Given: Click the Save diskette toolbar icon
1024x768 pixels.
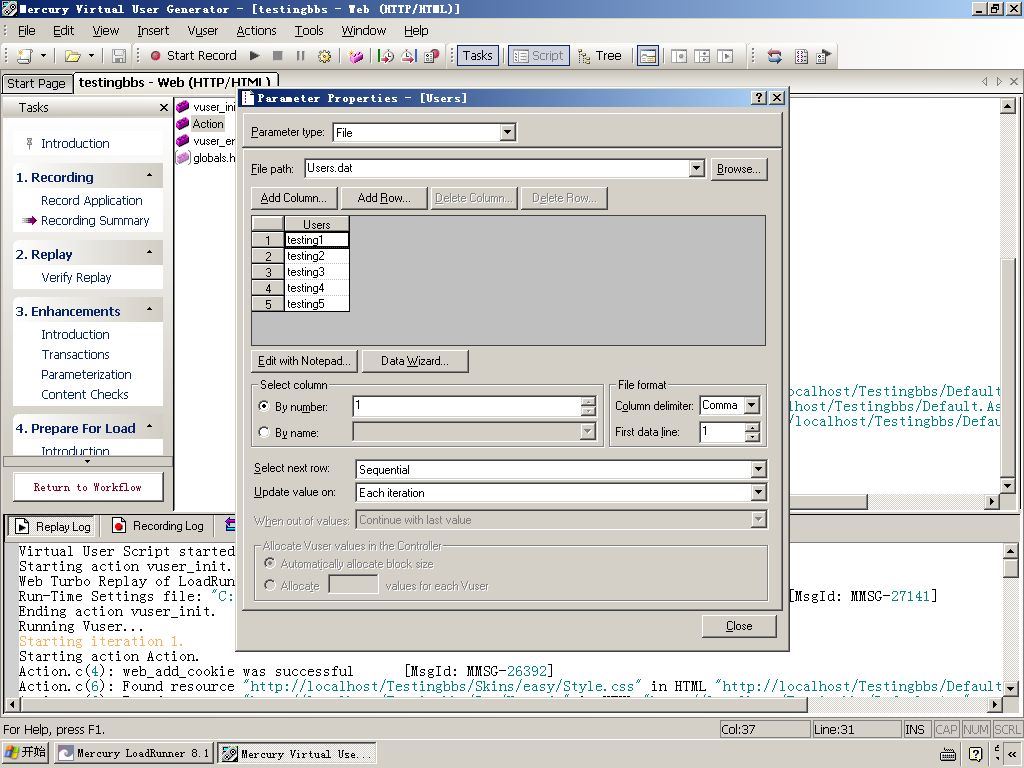Looking at the screenshot, I should pos(119,56).
